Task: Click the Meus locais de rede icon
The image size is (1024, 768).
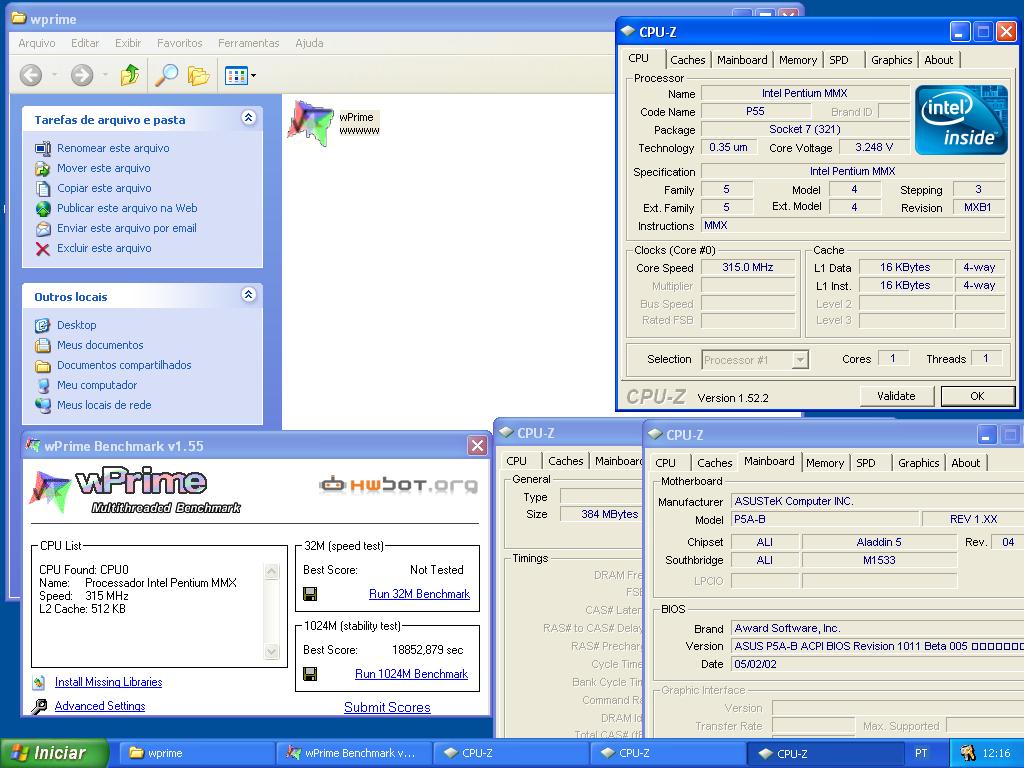Action: [43, 406]
